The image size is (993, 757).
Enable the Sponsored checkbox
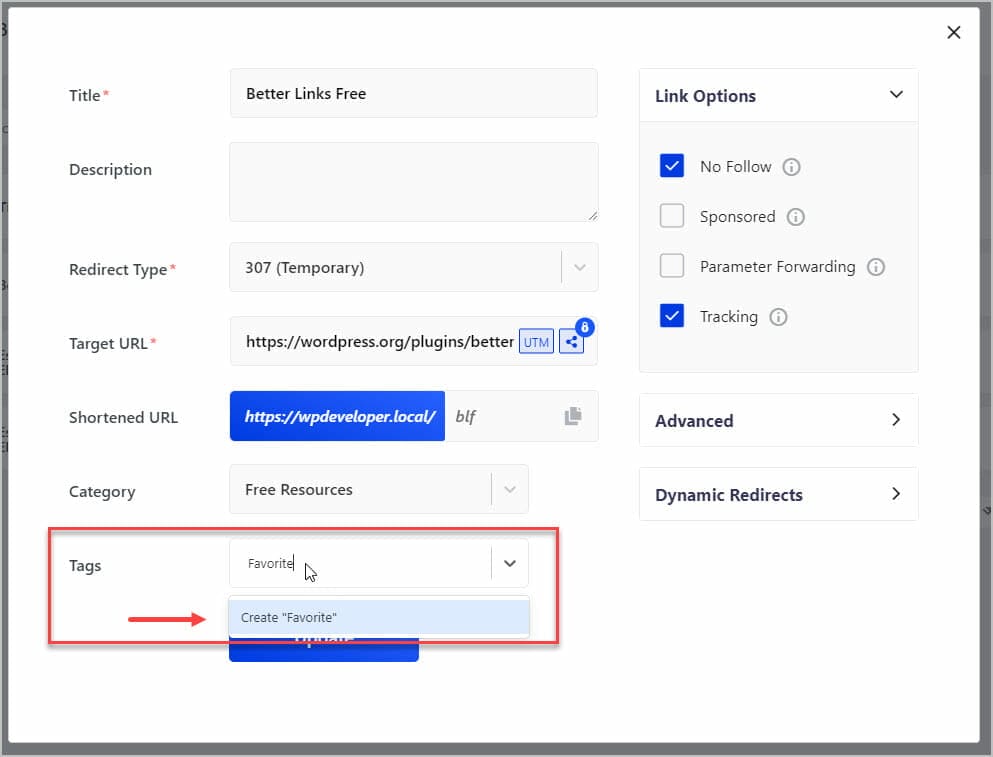tap(672, 215)
